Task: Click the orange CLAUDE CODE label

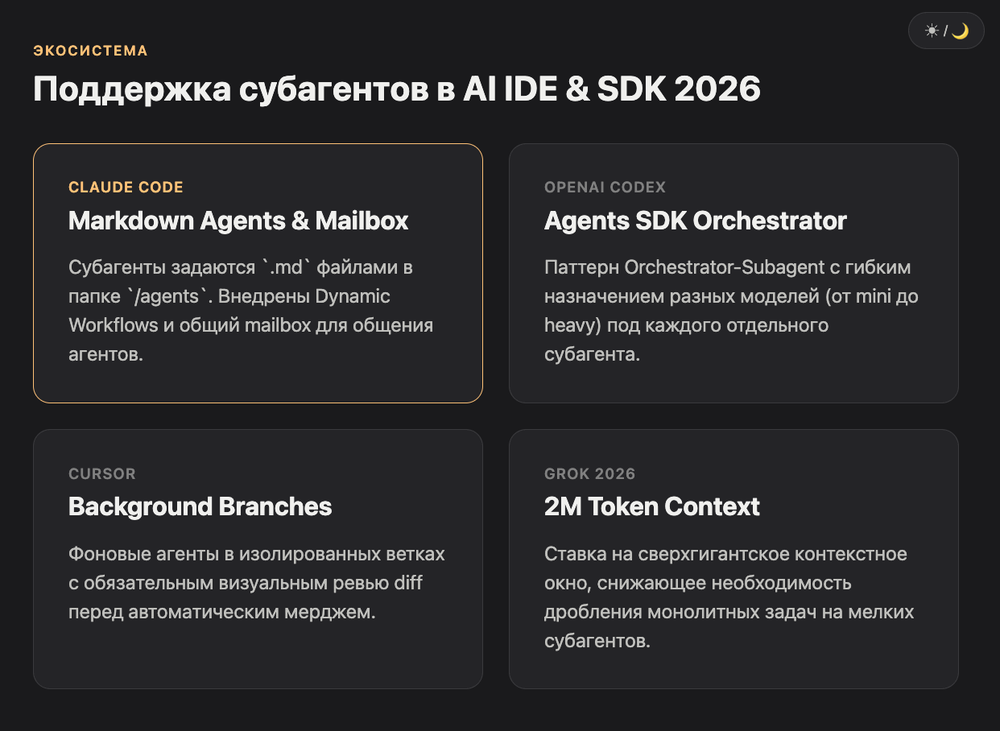Action: 126,187
